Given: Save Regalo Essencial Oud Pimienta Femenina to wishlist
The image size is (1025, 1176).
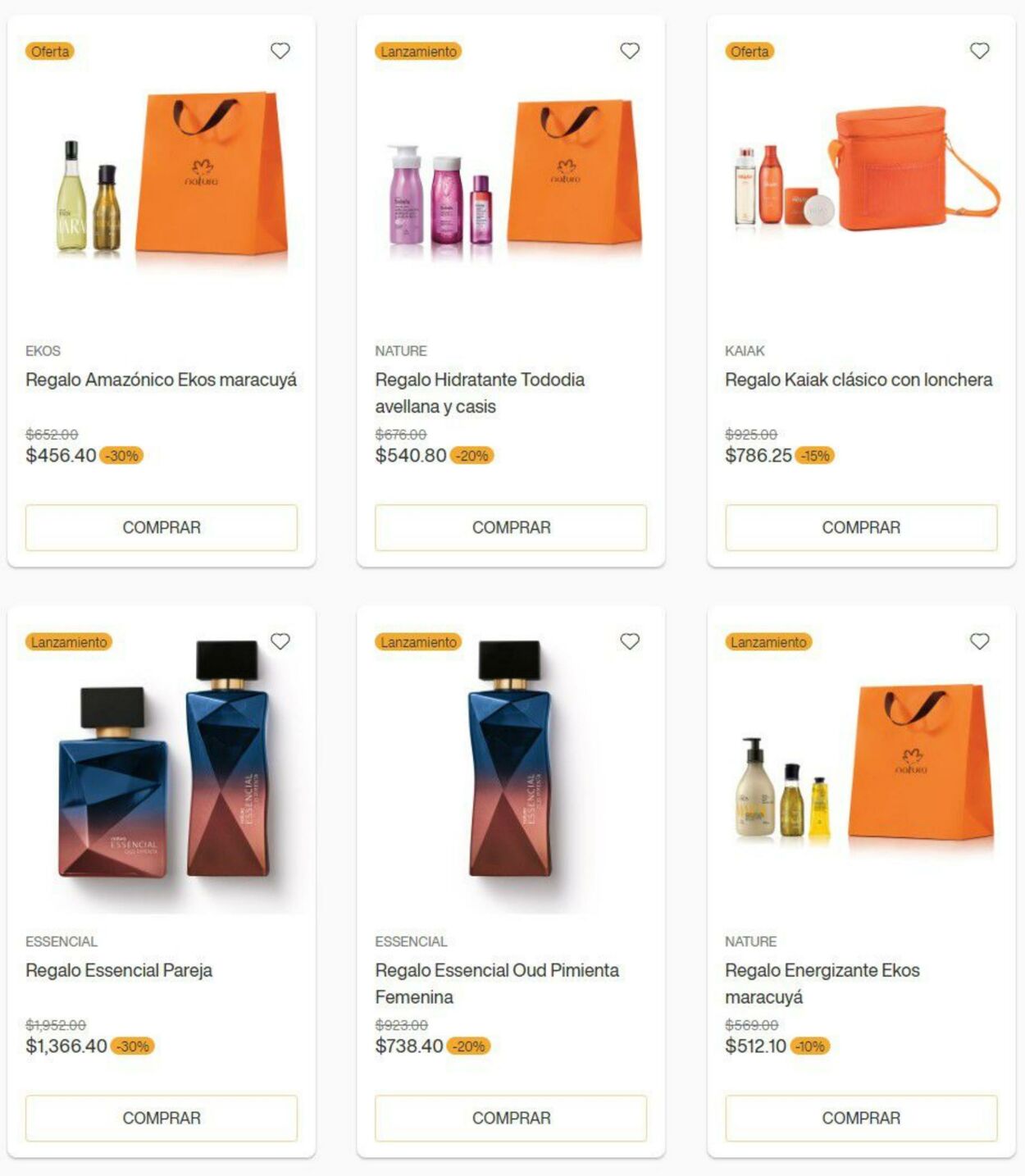Looking at the screenshot, I should [x=630, y=641].
